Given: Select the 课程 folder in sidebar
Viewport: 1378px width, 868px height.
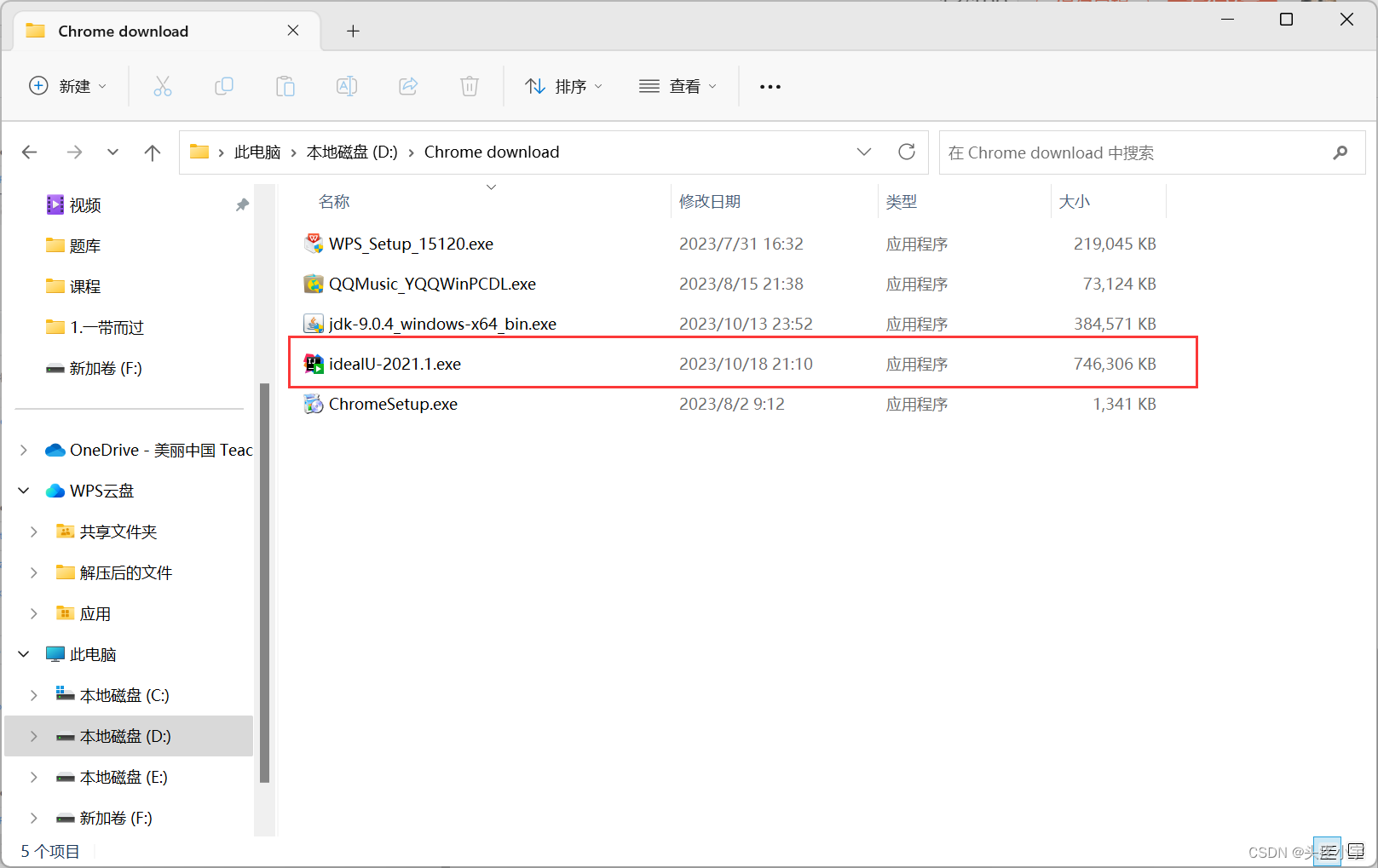Looking at the screenshot, I should tap(85, 287).
